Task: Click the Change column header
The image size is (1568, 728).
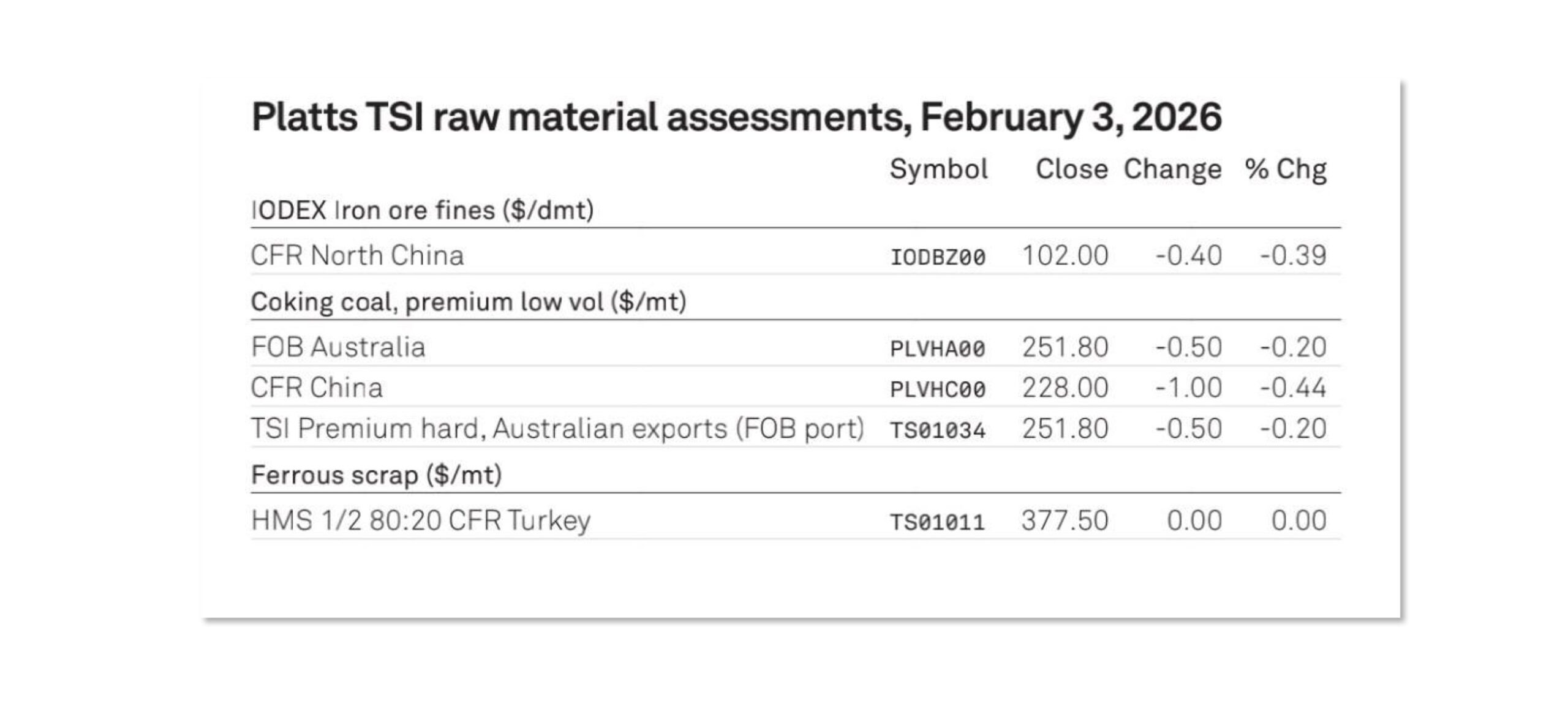Action: point(1172,169)
